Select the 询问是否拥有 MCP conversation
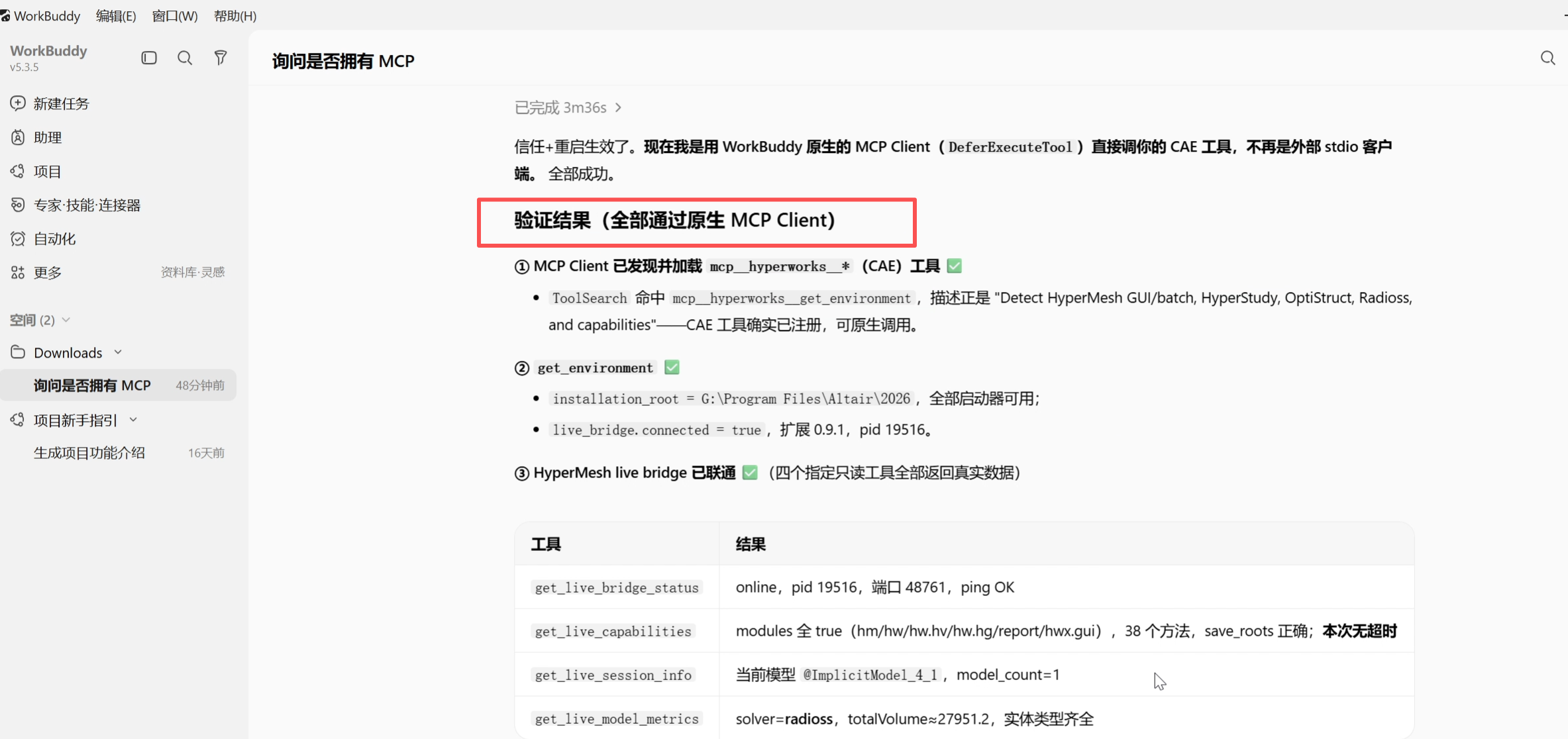 coord(118,385)
